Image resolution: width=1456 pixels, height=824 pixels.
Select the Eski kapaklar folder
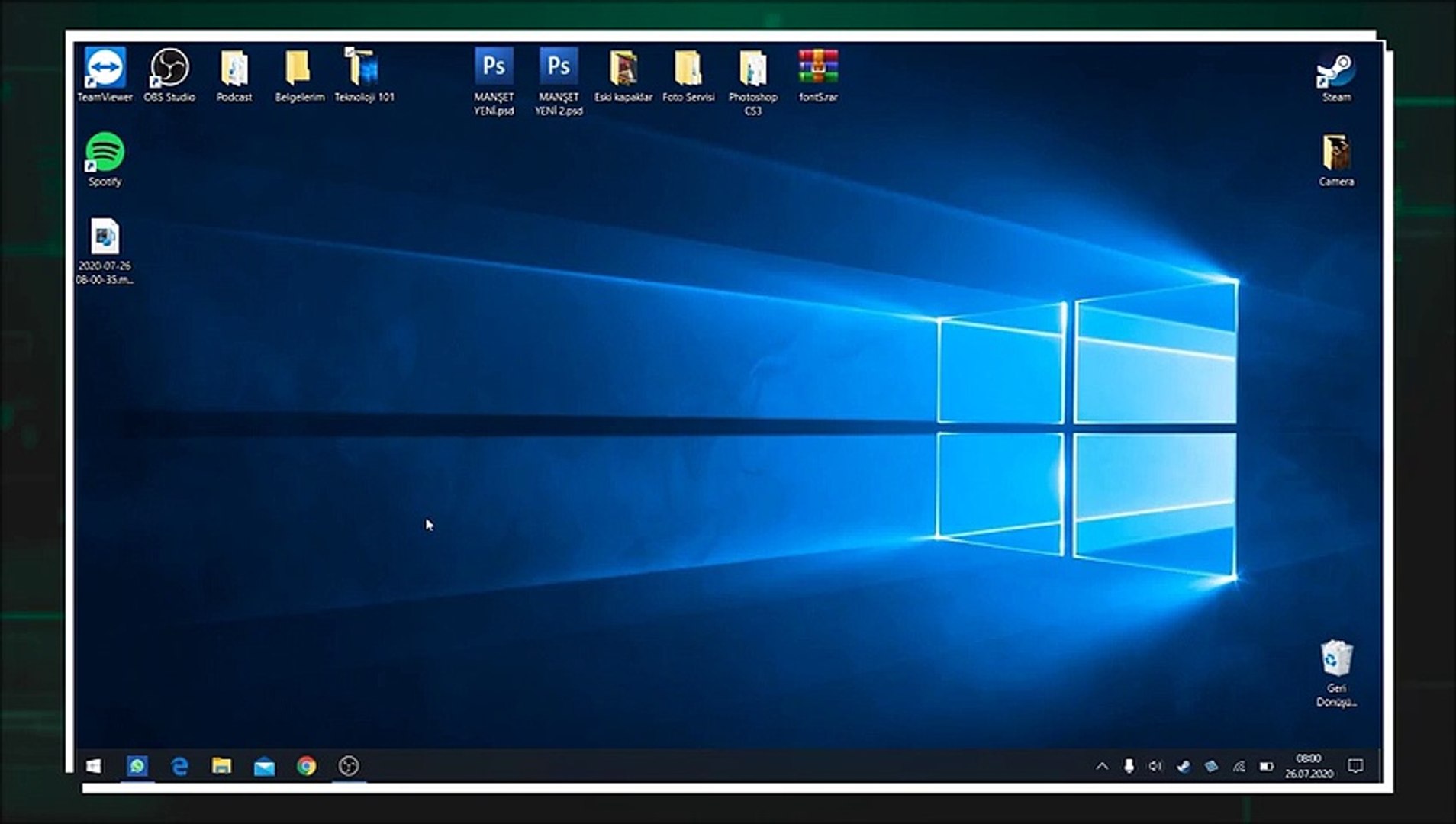623,75
